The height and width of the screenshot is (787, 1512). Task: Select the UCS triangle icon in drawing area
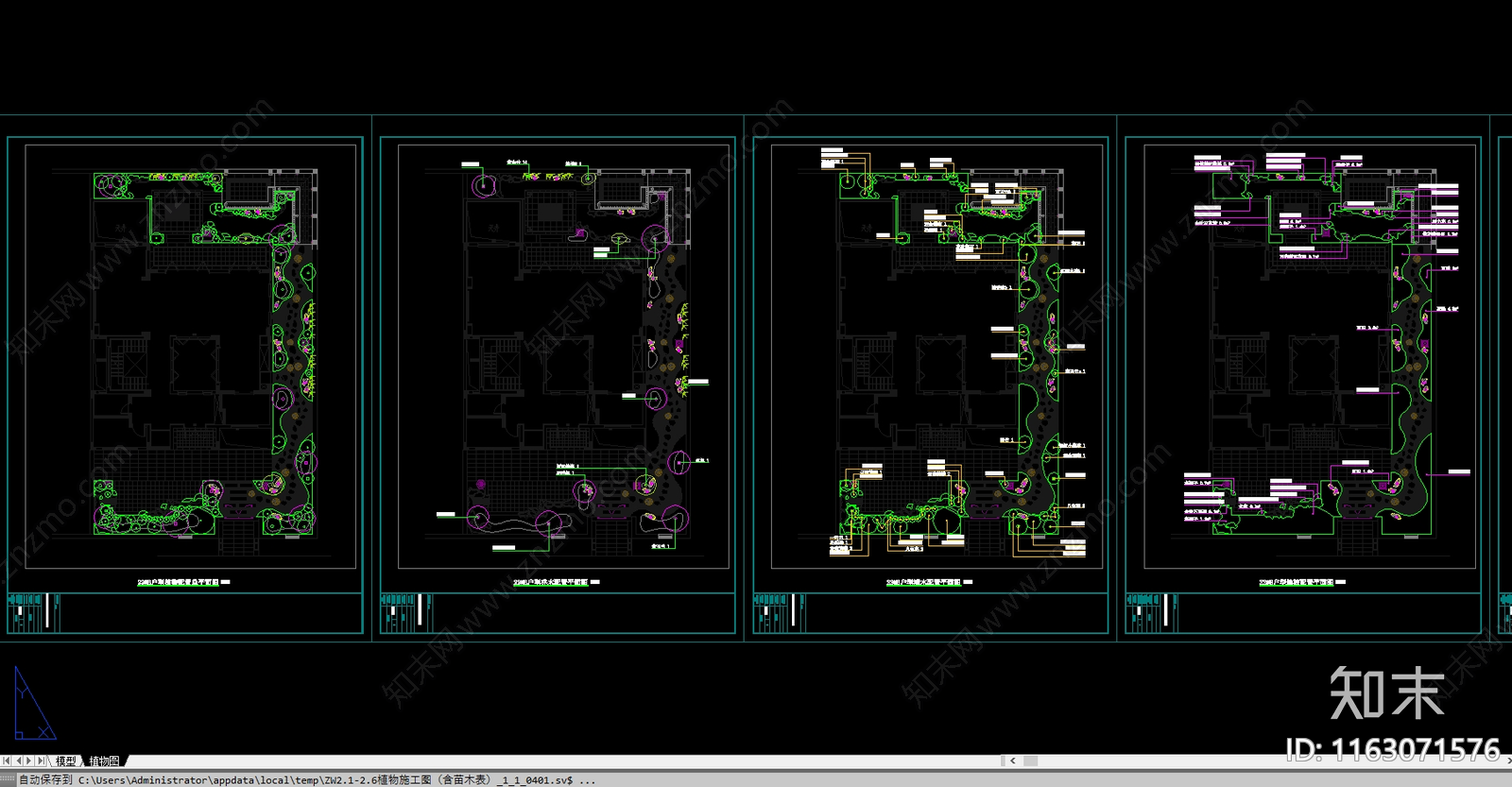coord(34,703)
